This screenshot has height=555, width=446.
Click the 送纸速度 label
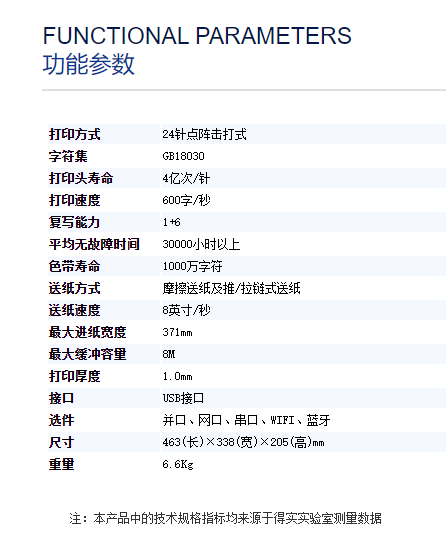pyautogui.click(x=75, y=310)
